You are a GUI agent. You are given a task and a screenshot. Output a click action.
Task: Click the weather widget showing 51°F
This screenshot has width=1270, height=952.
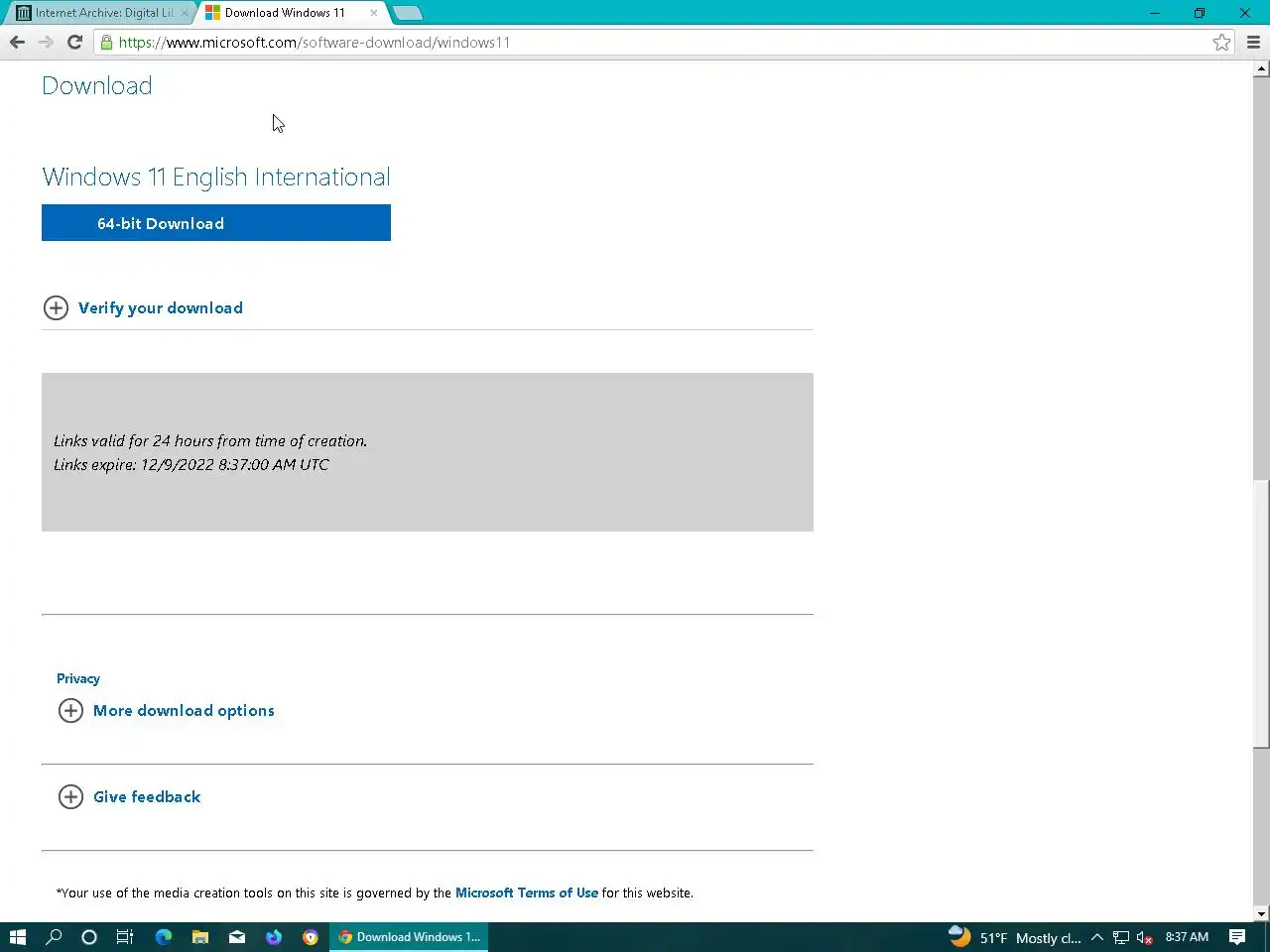click(x=1014, y=937)
